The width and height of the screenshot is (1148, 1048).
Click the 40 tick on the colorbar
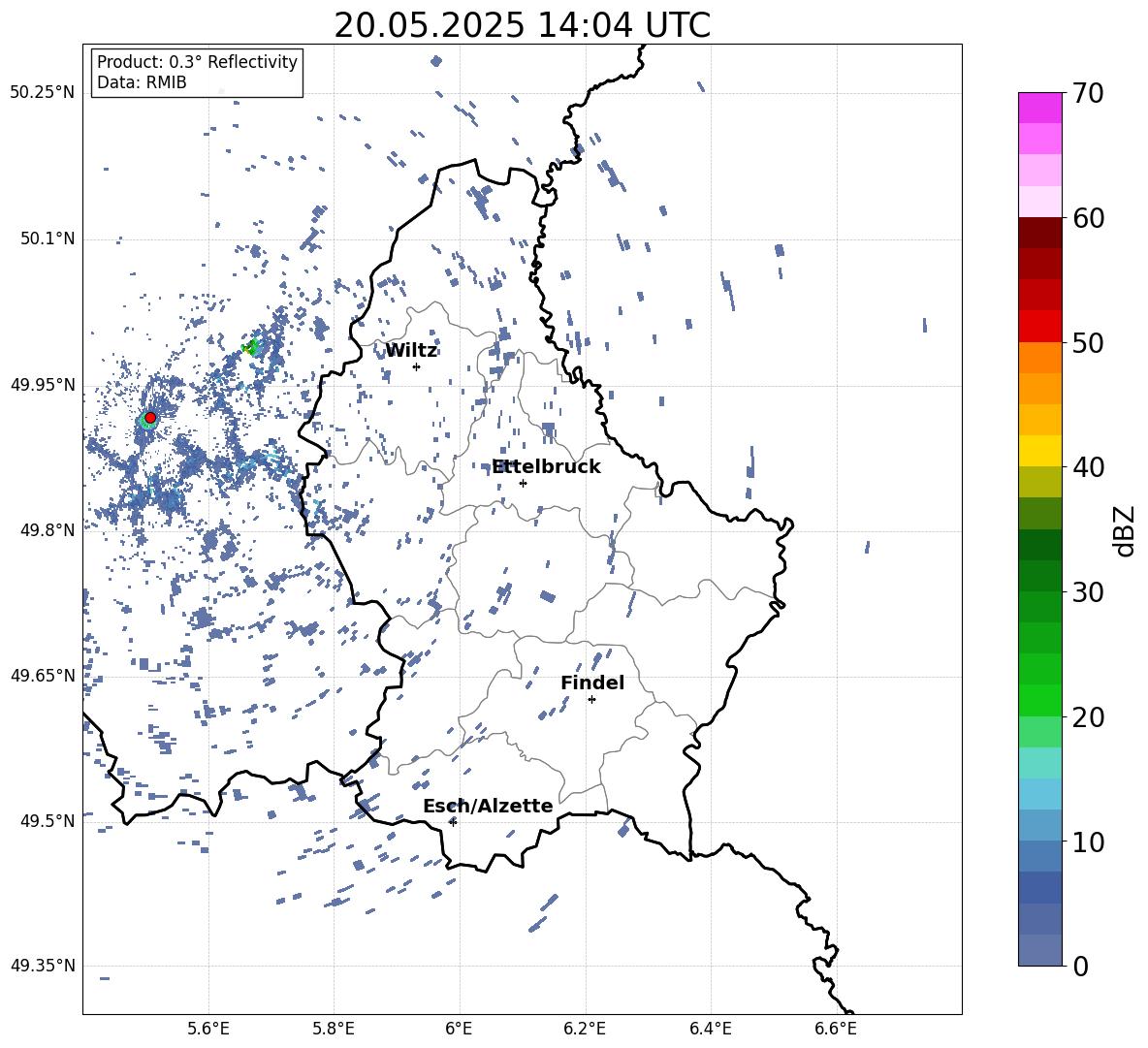[x=1088, y=467]
